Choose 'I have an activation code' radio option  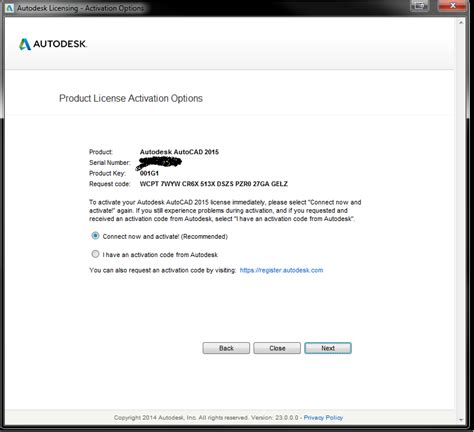[x=95, y=254]
